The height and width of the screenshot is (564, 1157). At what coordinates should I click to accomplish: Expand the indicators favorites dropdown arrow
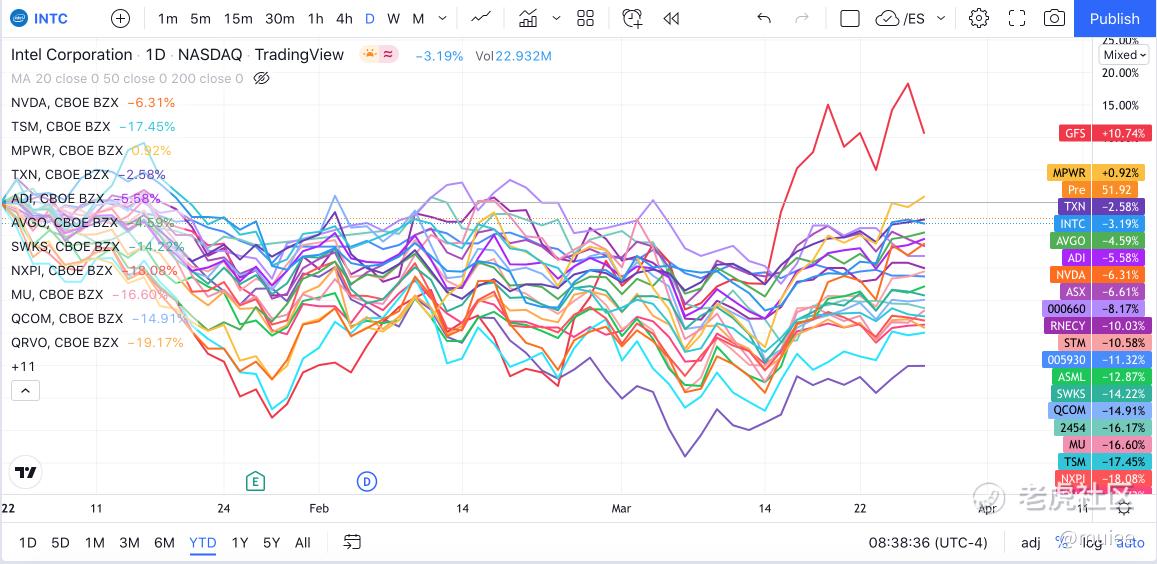click(556, 18)
